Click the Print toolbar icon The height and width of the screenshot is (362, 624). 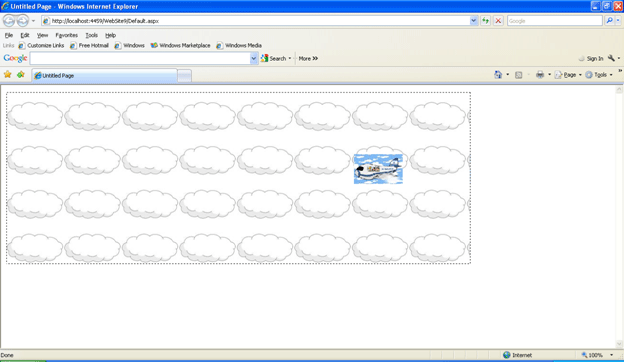pyautogui.click(x=540, y=74)
